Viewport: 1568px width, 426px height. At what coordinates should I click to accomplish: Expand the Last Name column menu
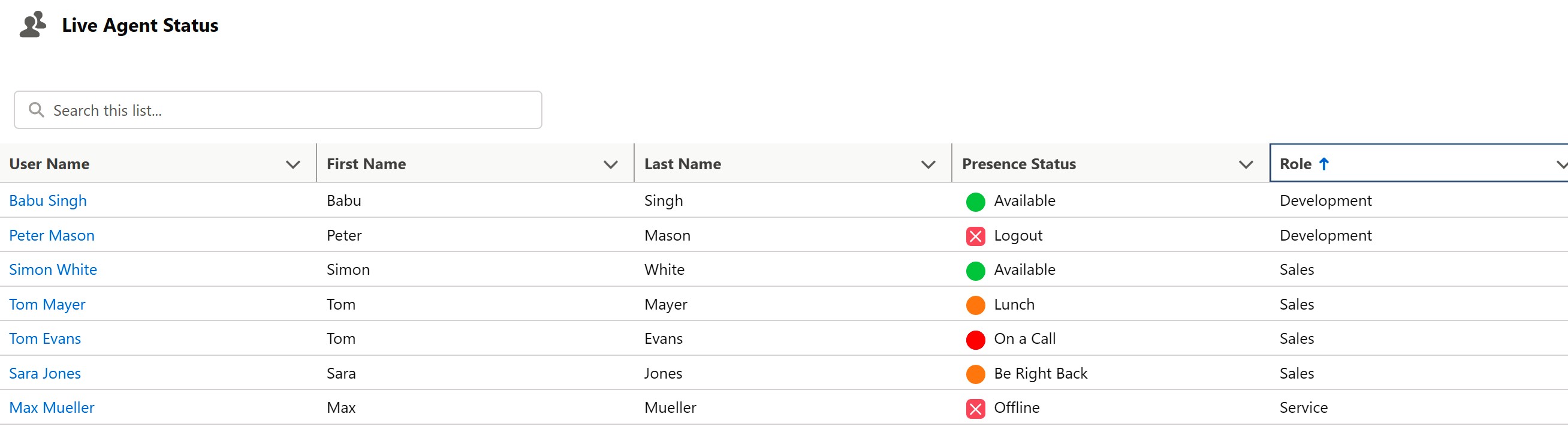(928, 164)
